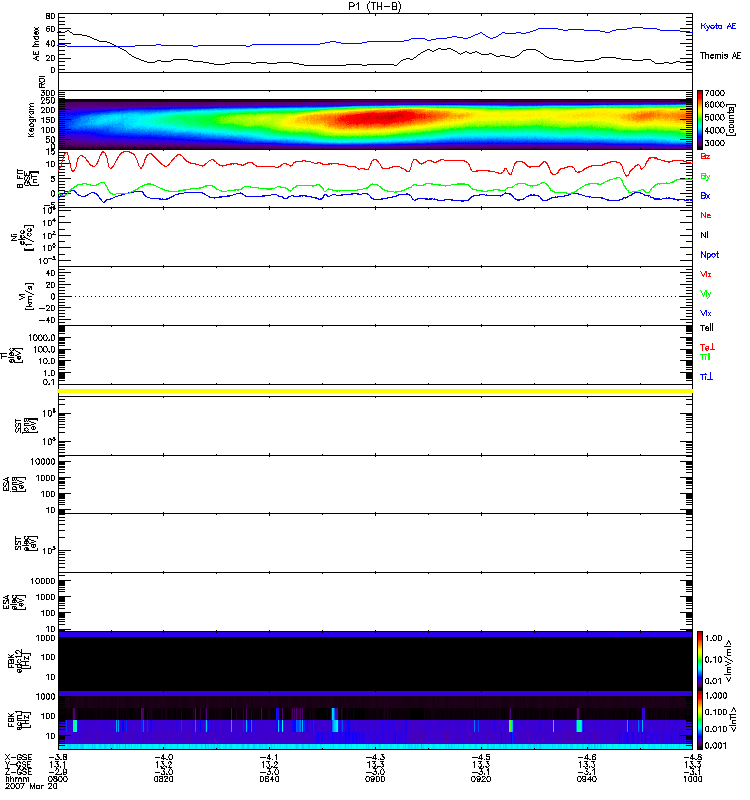
Task: Click the 0840 time tick label
Action: pyautogui.click(x=269, y=779)
